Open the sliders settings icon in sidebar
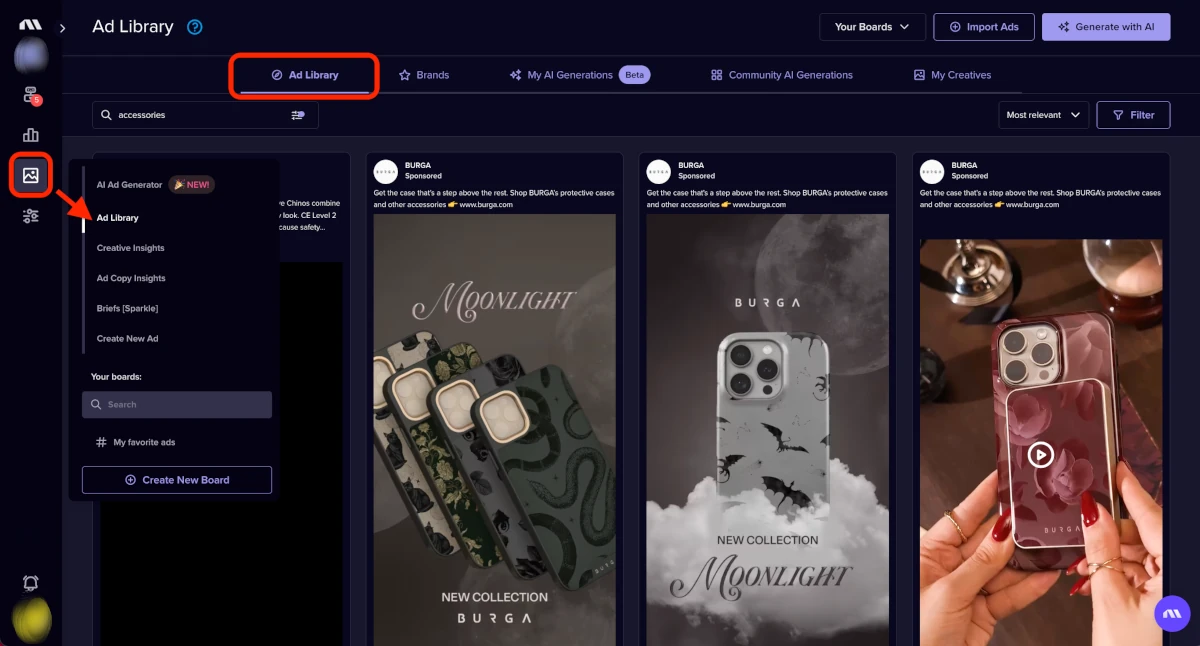This screenshot has height=646, width=1200. [31, 215]
